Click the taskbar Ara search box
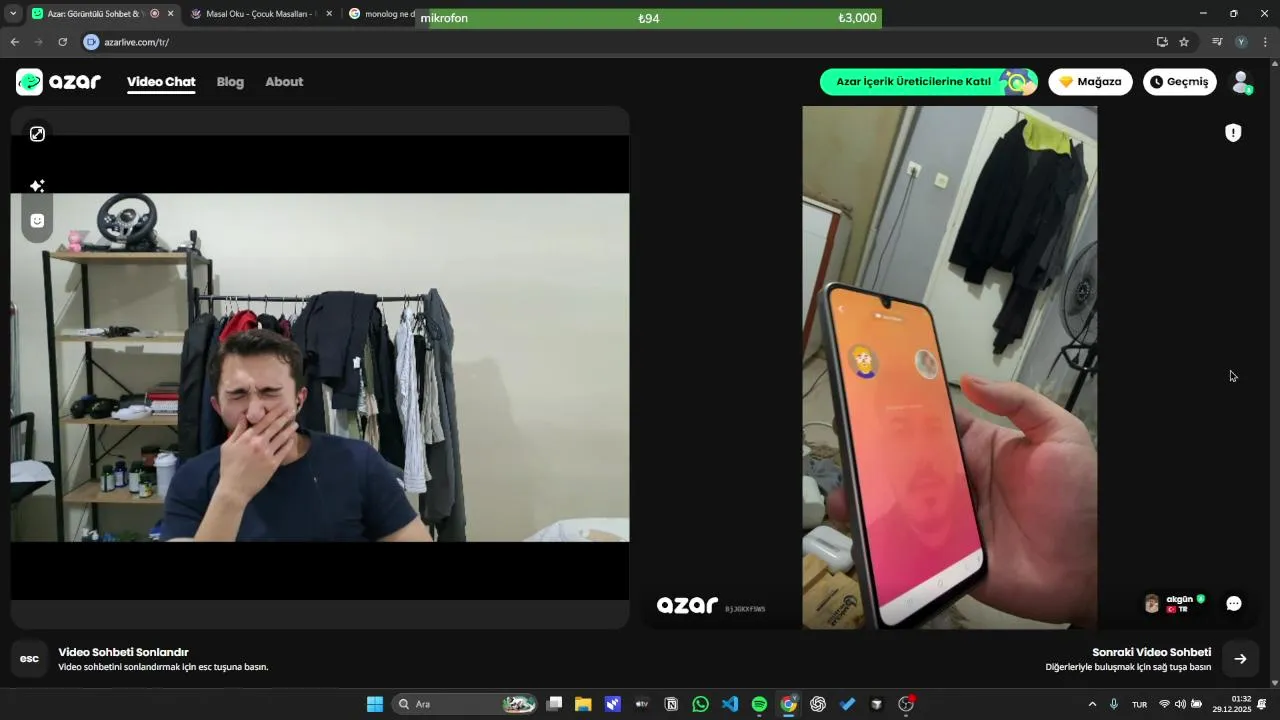This screenshot has height=720, width=1280. point(465,704)
